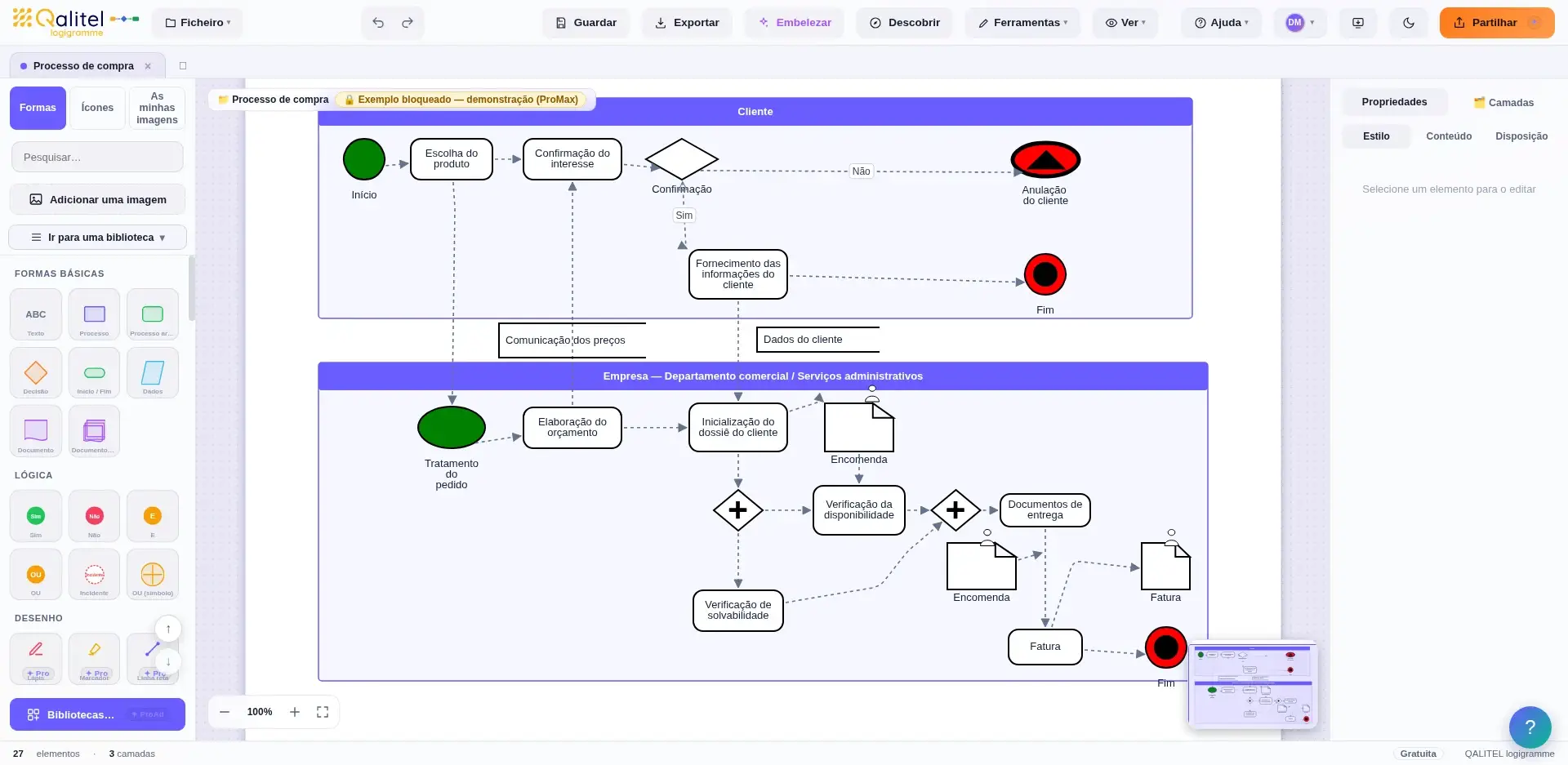Click the 100% zoom level value
Image resolution: width=1568 pixels, height=765 pixels.
[260, 712]
